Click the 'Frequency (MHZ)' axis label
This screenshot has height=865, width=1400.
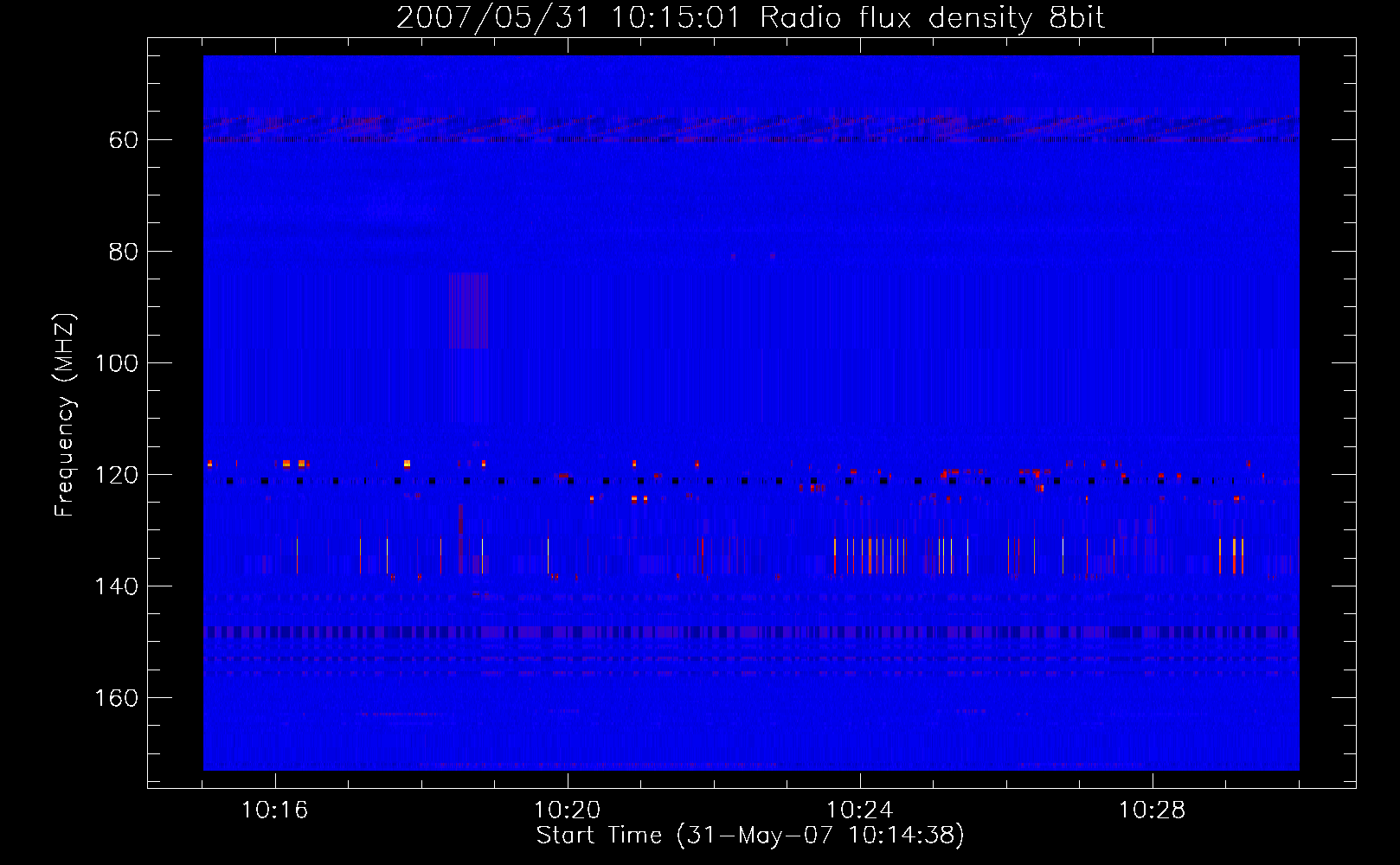[65, 414]
